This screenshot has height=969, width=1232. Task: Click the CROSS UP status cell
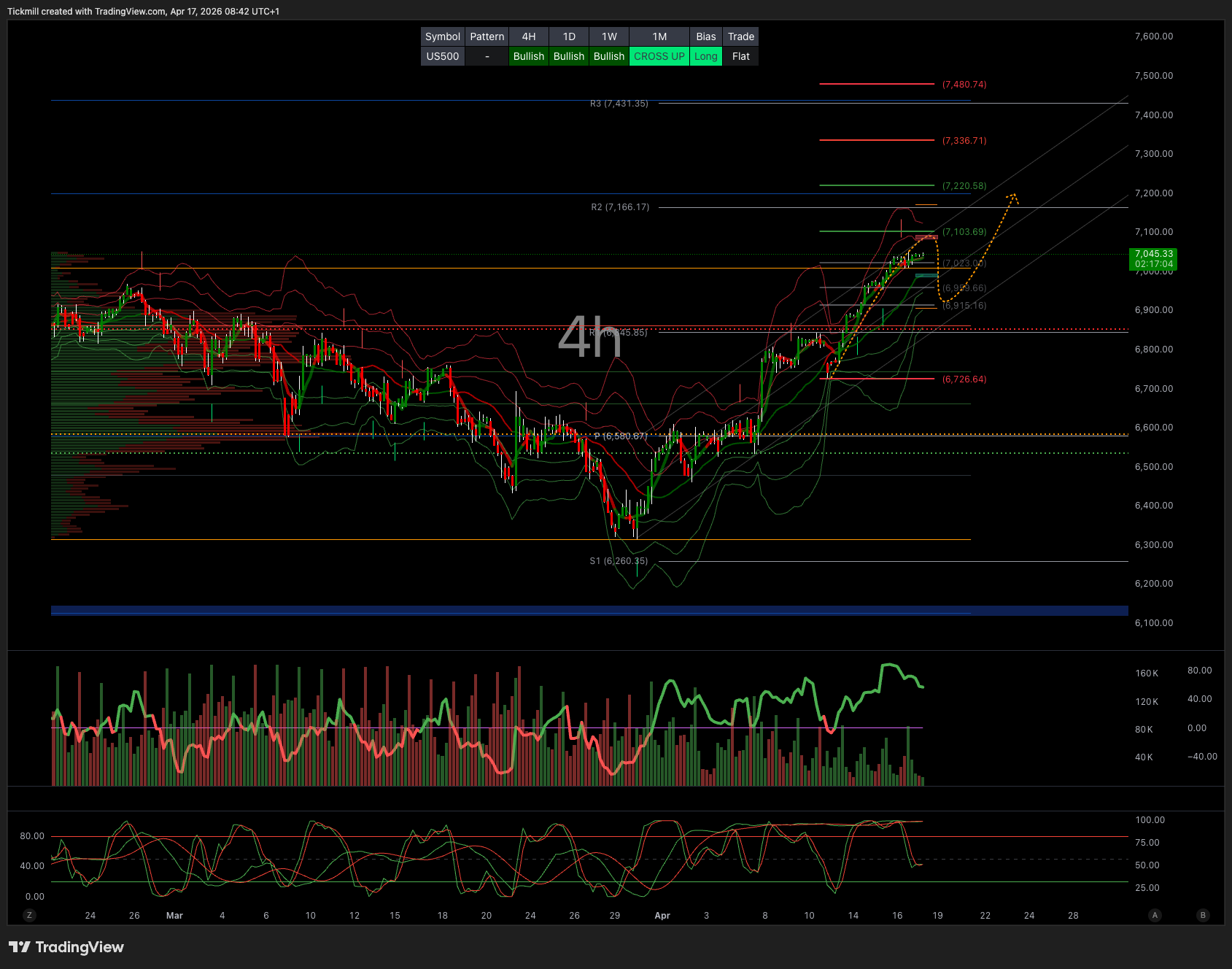point(659,56)
